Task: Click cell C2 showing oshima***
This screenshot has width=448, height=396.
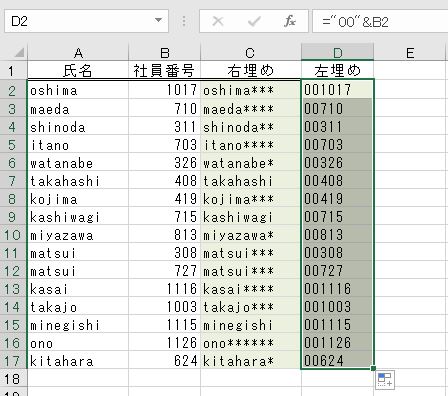Action: (250, 90)
